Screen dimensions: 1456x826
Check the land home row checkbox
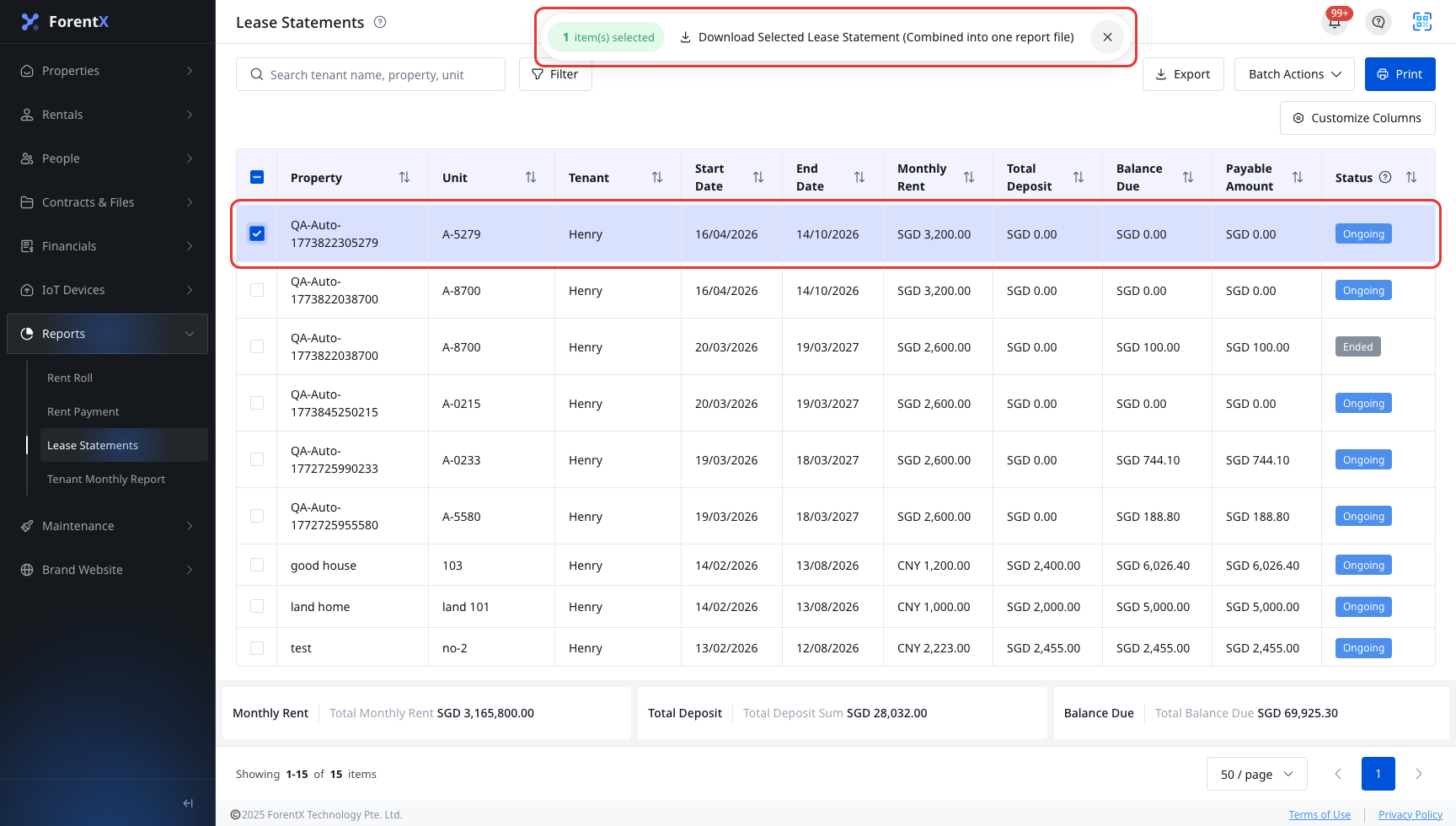point(257,606)
